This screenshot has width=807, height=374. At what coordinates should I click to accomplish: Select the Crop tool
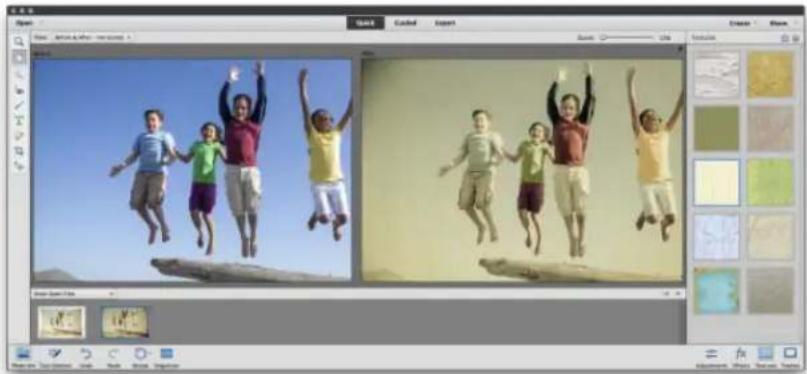19,151
